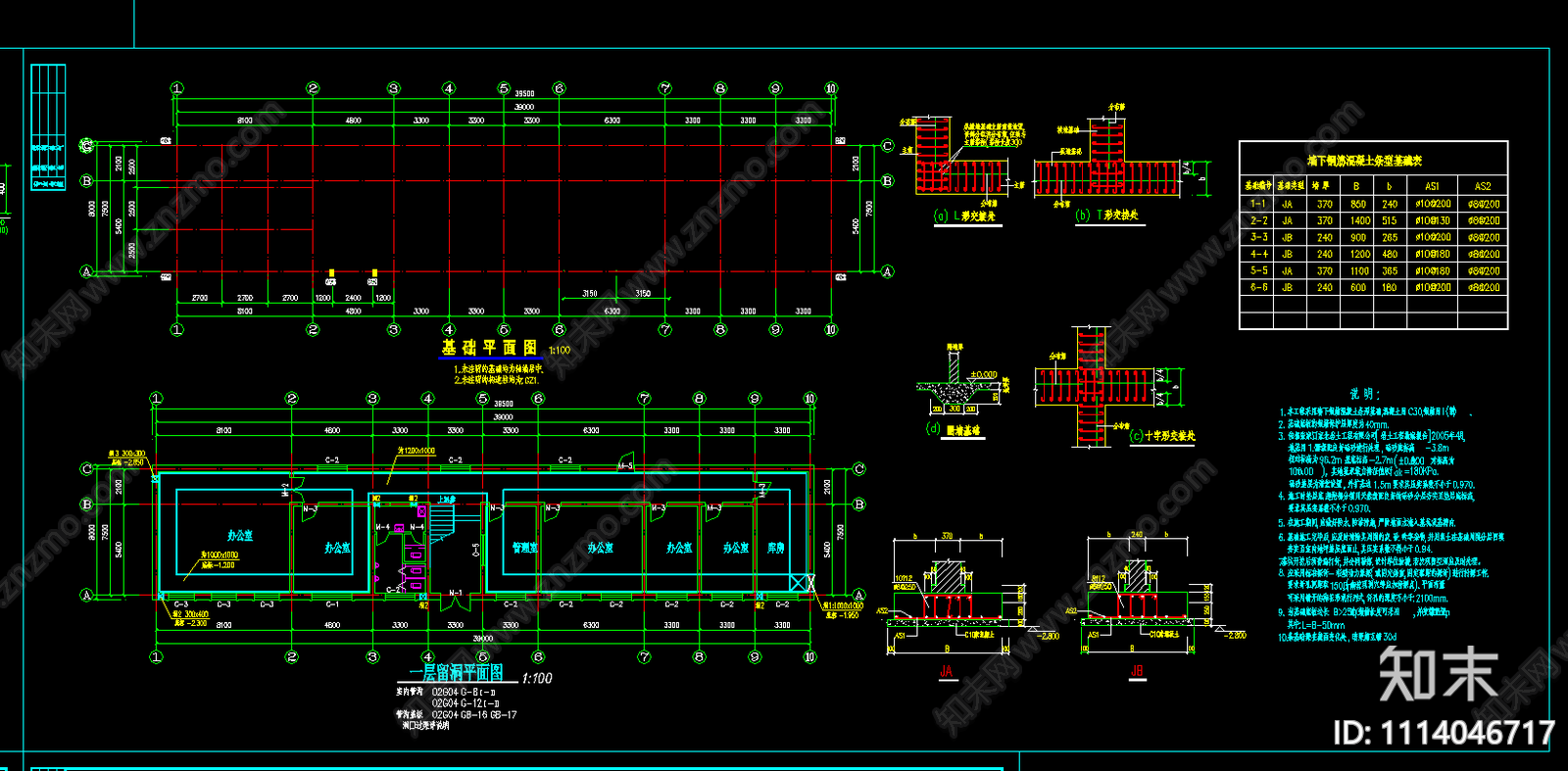This screenshot has height=771, width=1568.
Task: Pick the italic 1:100 scale beside 一层留洞平面图
Action: tap(536, 678)
